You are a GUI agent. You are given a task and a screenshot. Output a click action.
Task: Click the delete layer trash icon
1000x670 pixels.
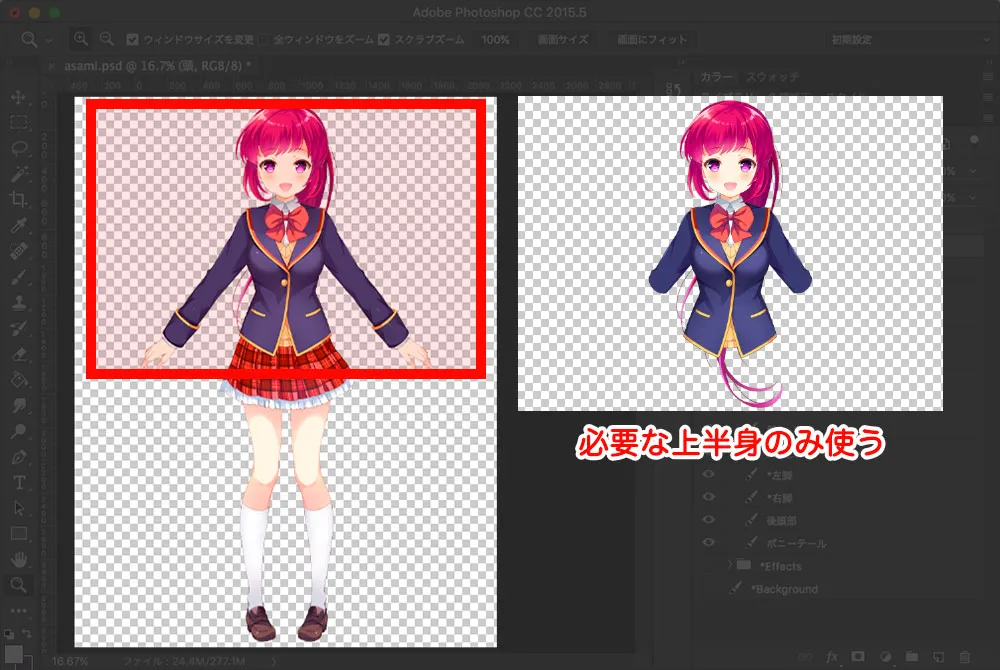click(965, 657)
